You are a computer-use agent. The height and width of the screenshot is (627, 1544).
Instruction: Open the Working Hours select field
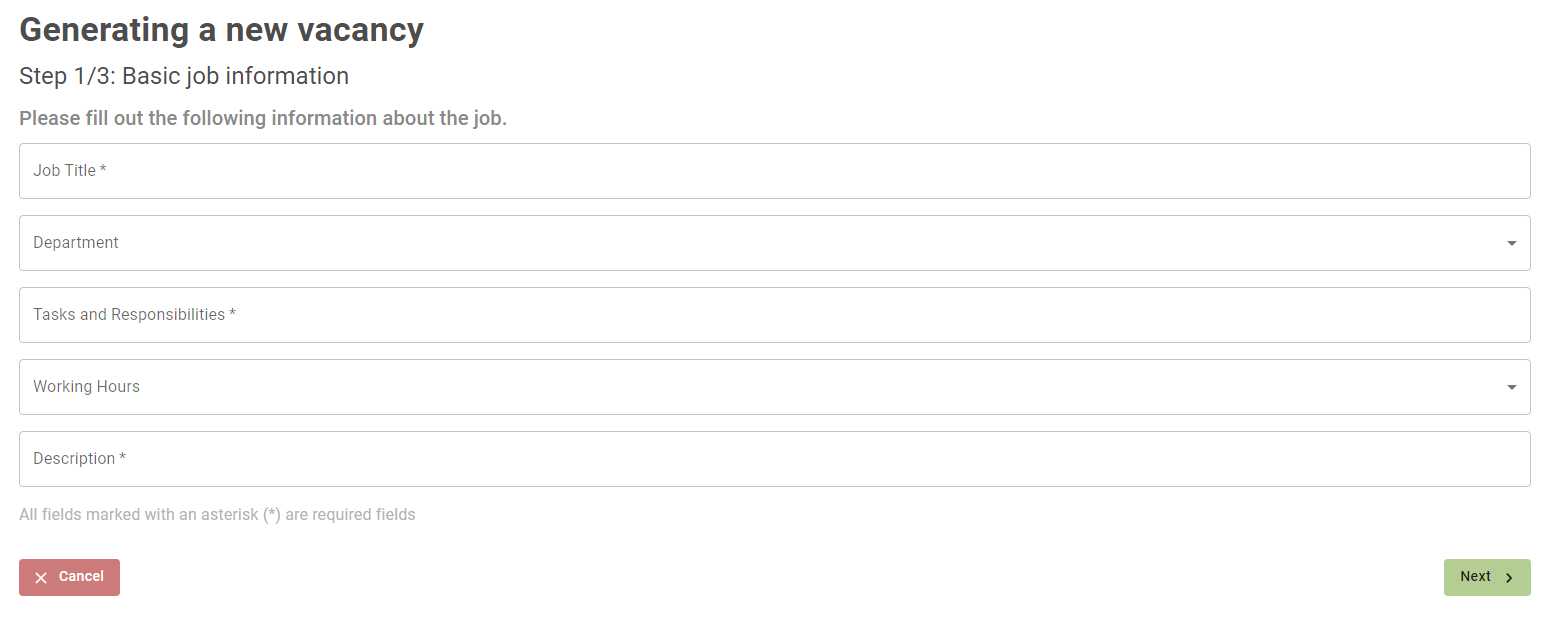pyautogui.click(x=774, y=387)
